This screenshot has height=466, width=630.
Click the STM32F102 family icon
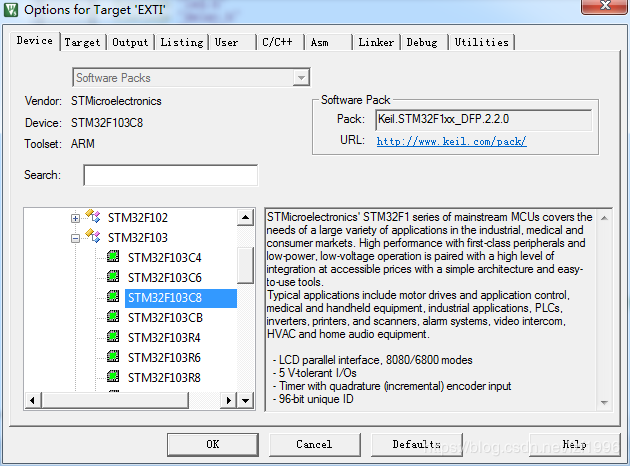pyautogui.click(x=93, y=216)
